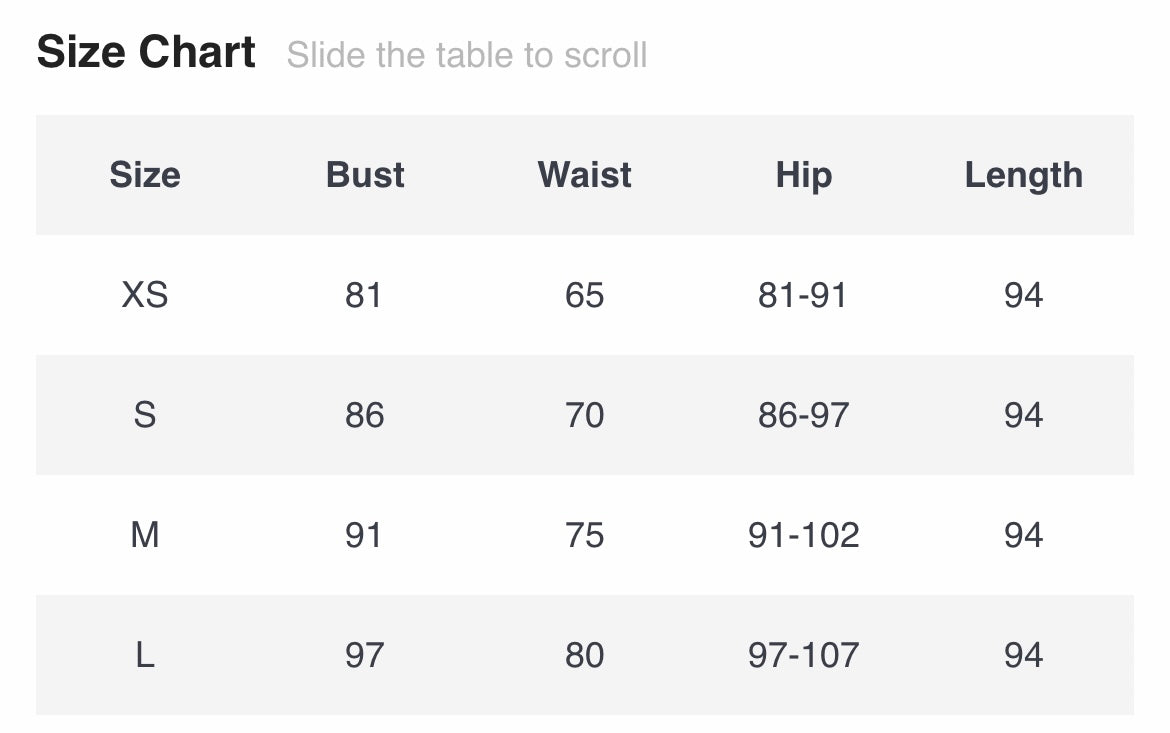The width and height of the screenshot is (1170, 733).
Task: Click the XS hip range 81-91
Action: click(x=803, y=295)
